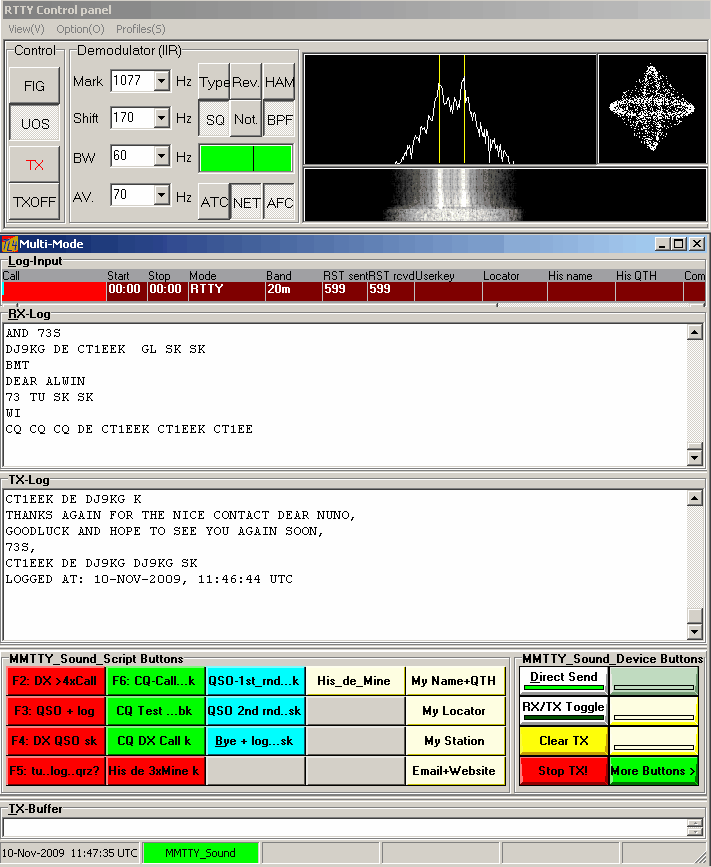Click QSO 2nd rnd..sk button
This screenshot has height=867, width=711.
[x=255, y=711]
